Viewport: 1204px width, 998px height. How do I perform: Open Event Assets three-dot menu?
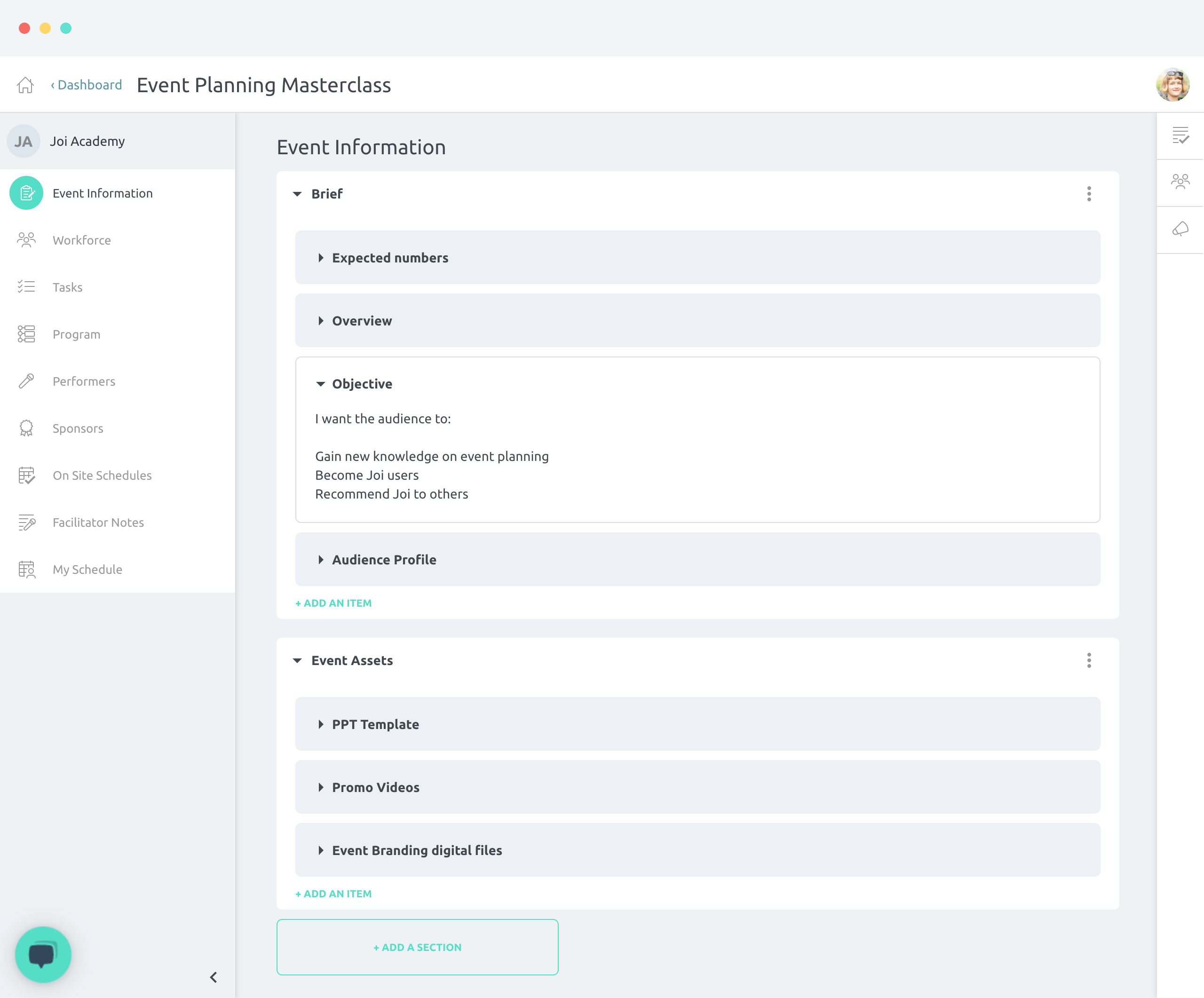(x=1089, y=660)
